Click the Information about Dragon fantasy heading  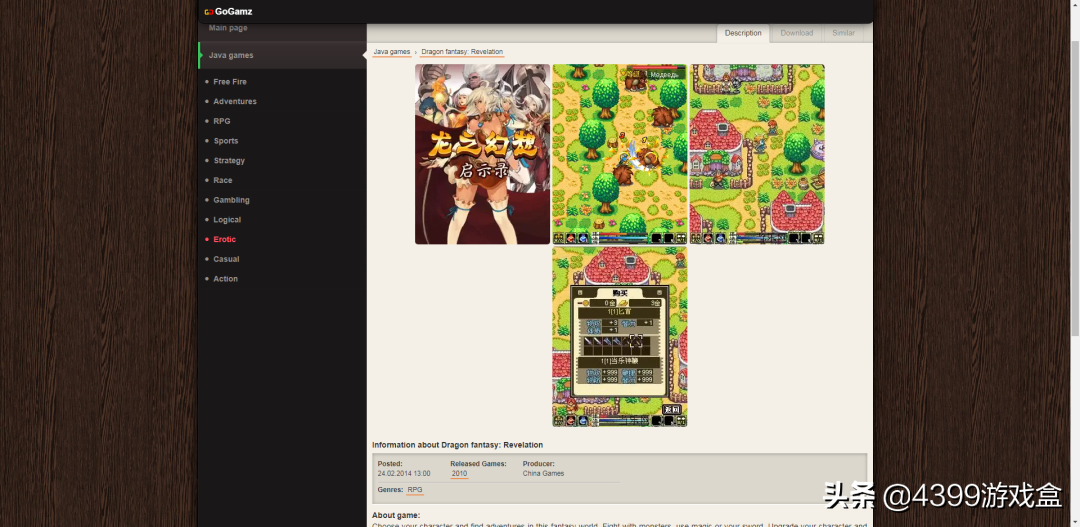(457, 445)
